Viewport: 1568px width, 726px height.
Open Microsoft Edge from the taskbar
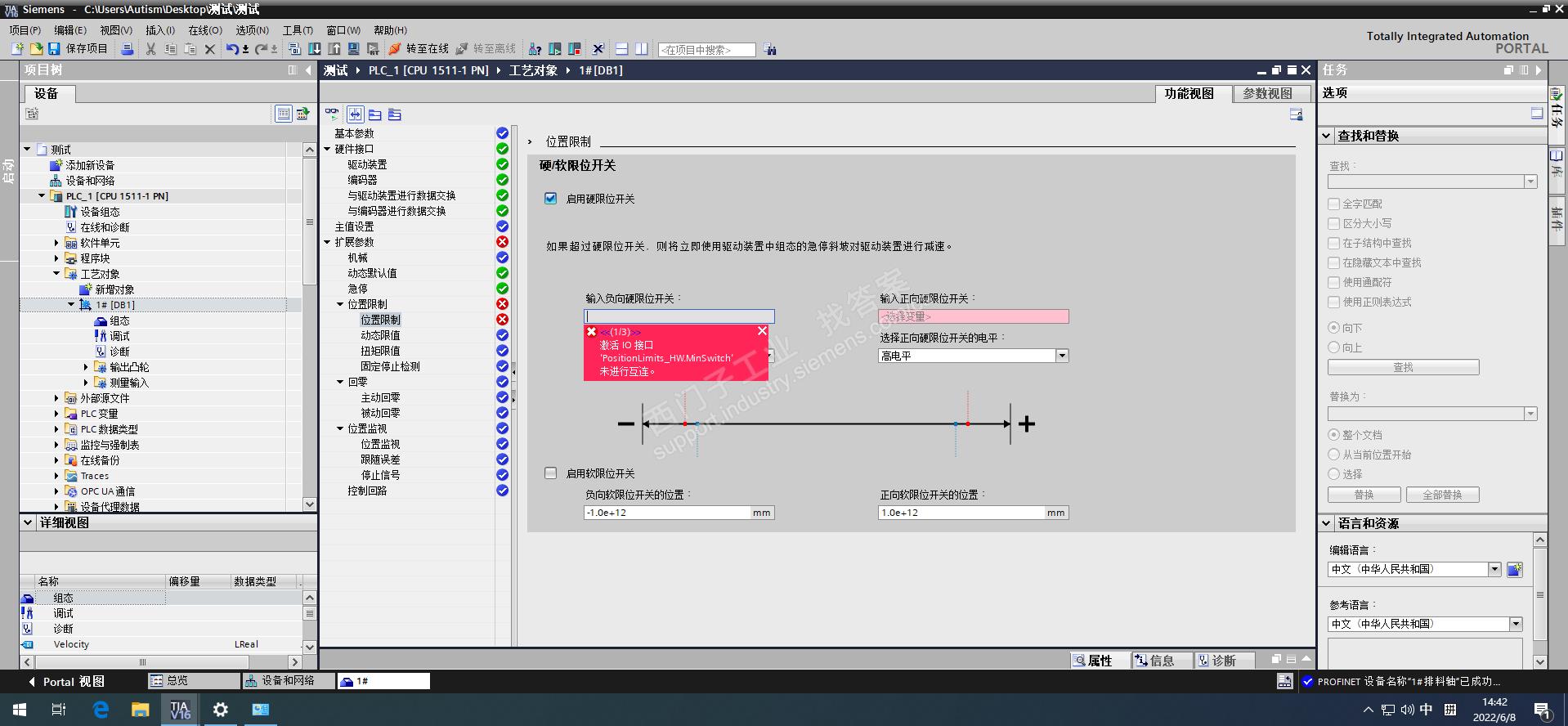(x=101, y=710)
